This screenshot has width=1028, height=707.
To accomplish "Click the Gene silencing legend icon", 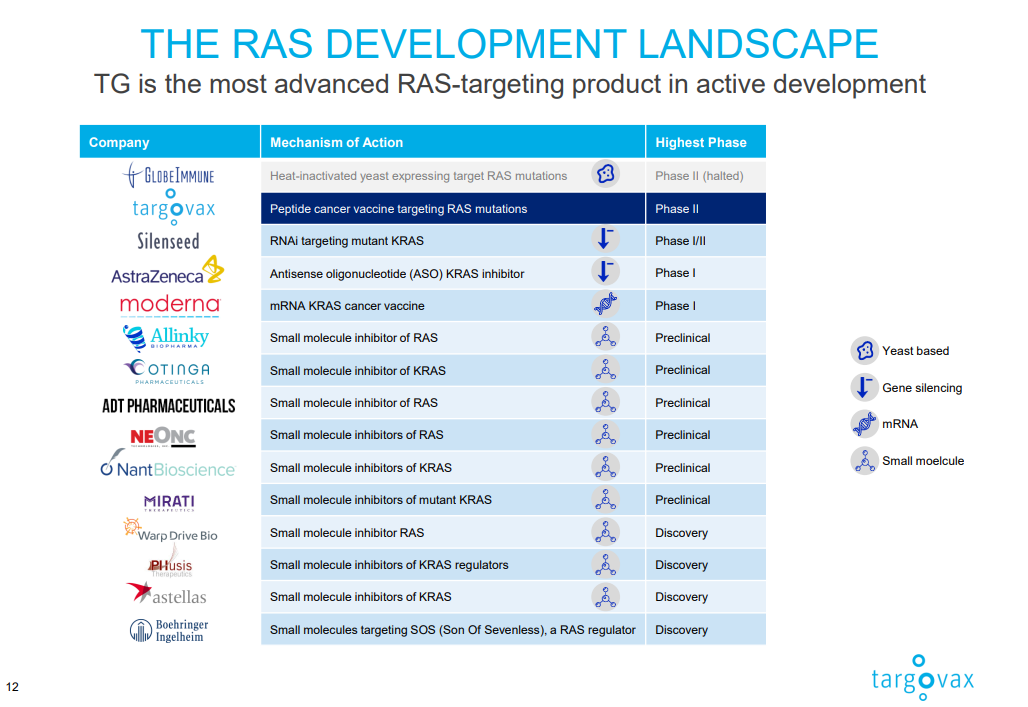I will coord(865,388).
